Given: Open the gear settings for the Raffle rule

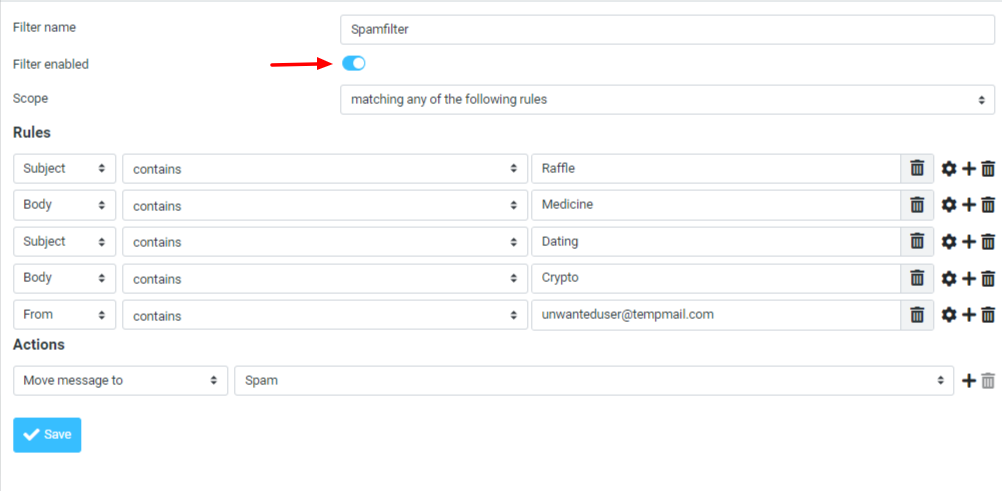Looking at the screenshot, I should (949, 169).
